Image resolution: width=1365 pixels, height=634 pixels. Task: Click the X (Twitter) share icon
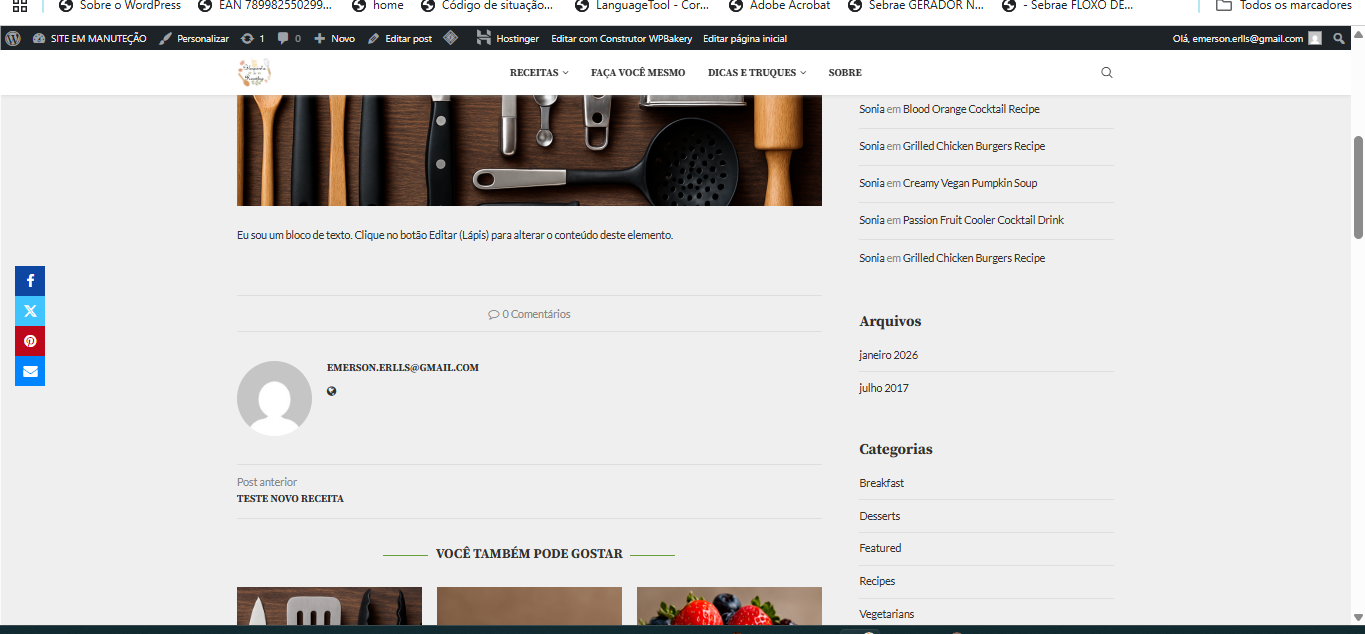pyautogui.click(x=30, y=311)
